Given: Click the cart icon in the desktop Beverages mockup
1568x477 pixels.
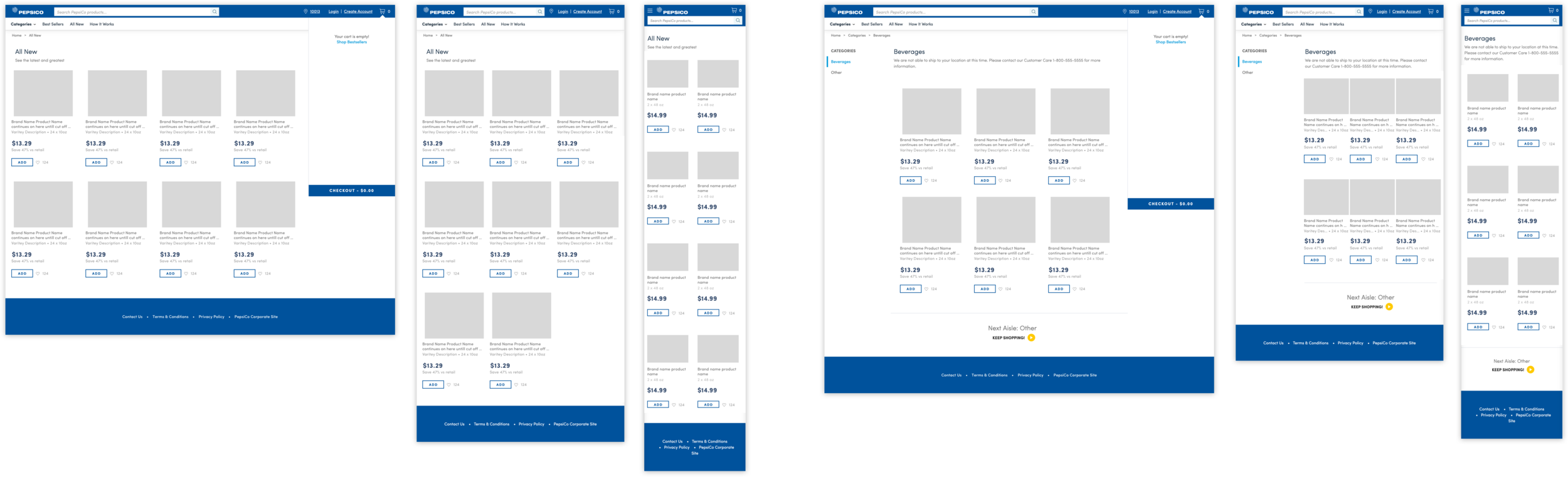Looking at the screenshot, I should (x=1202, y=11).
